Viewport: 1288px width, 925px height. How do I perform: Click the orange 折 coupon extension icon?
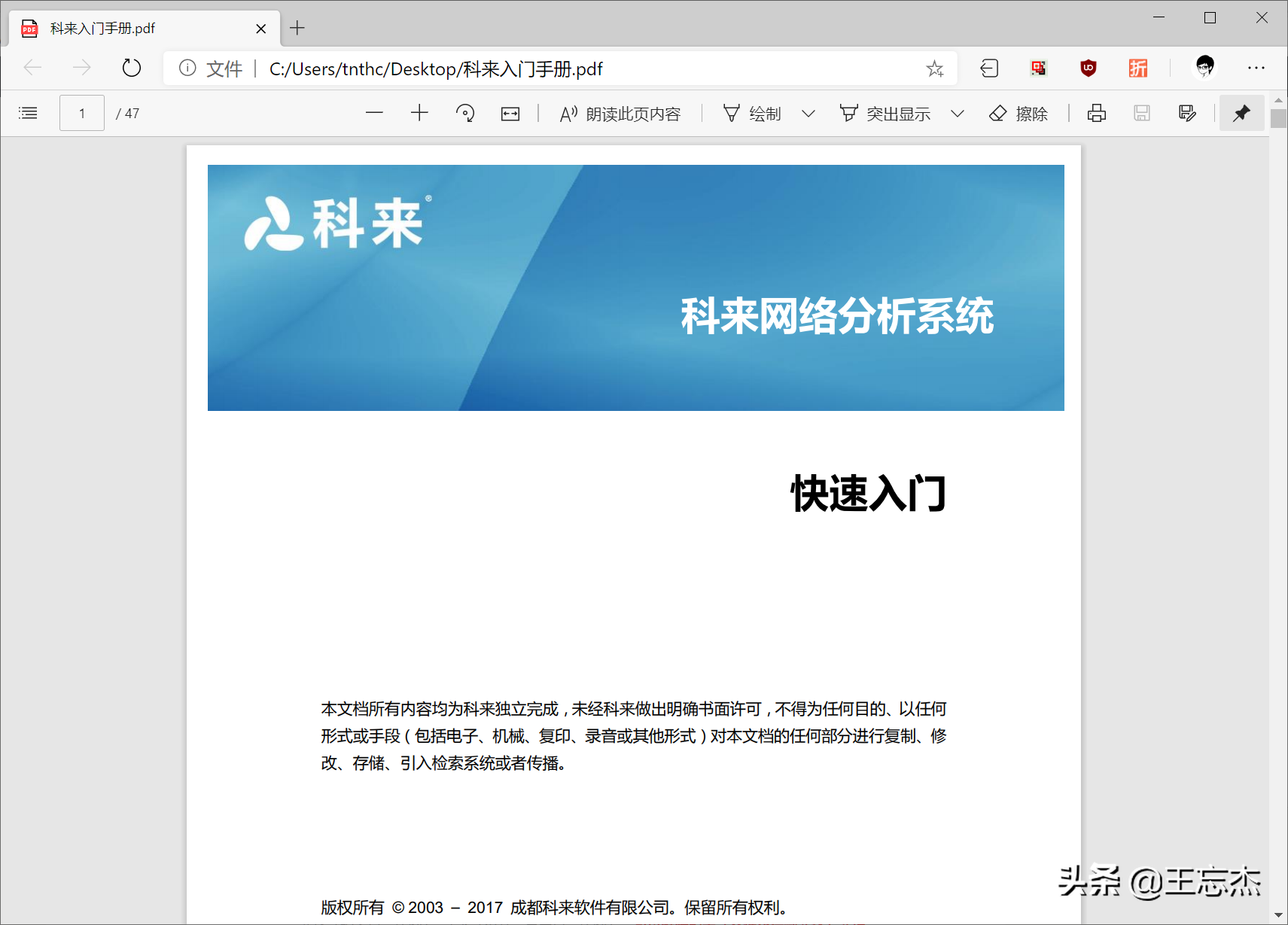pos(1138,68)
